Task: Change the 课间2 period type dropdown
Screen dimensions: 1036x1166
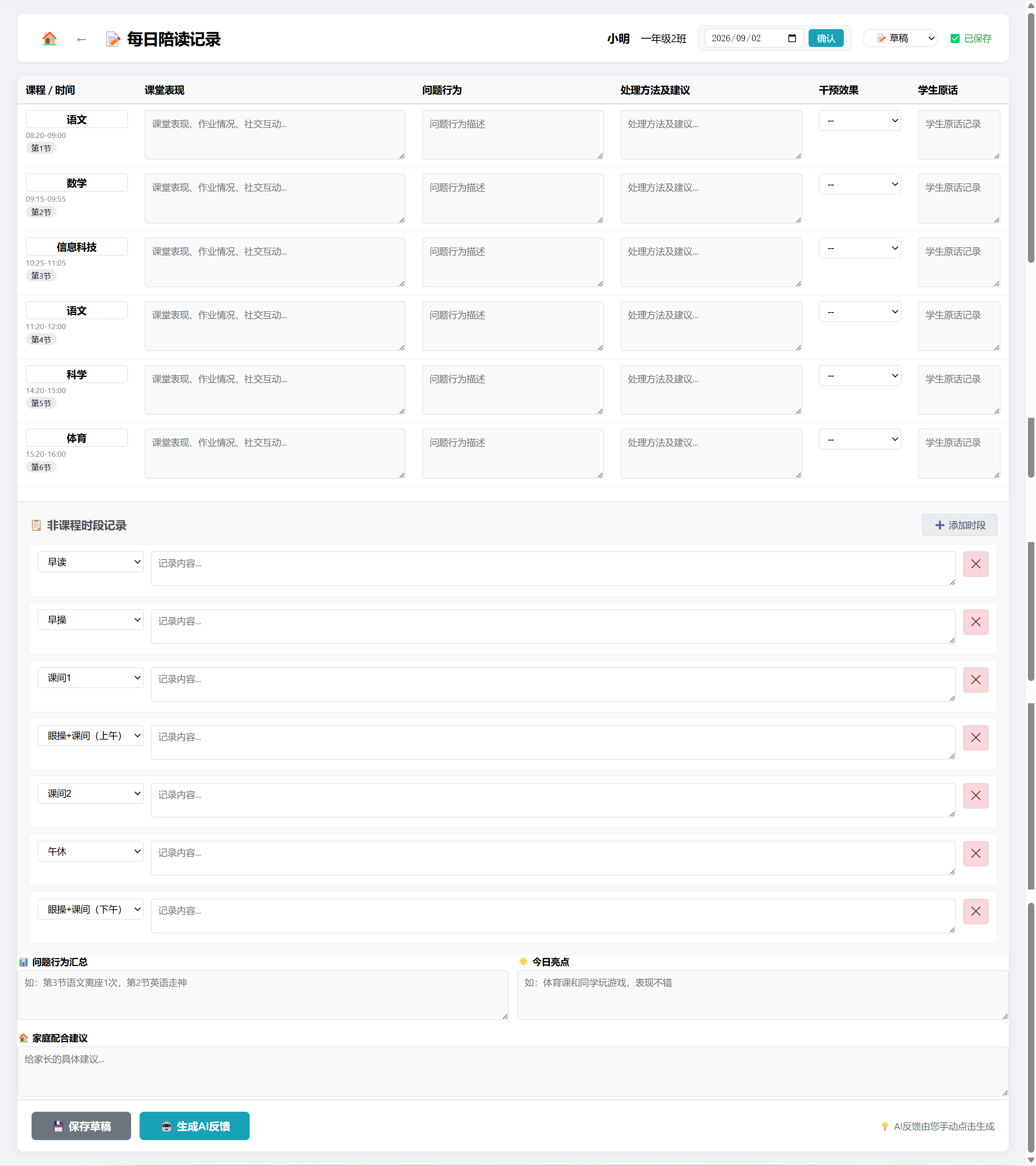Action: (91, 794)
